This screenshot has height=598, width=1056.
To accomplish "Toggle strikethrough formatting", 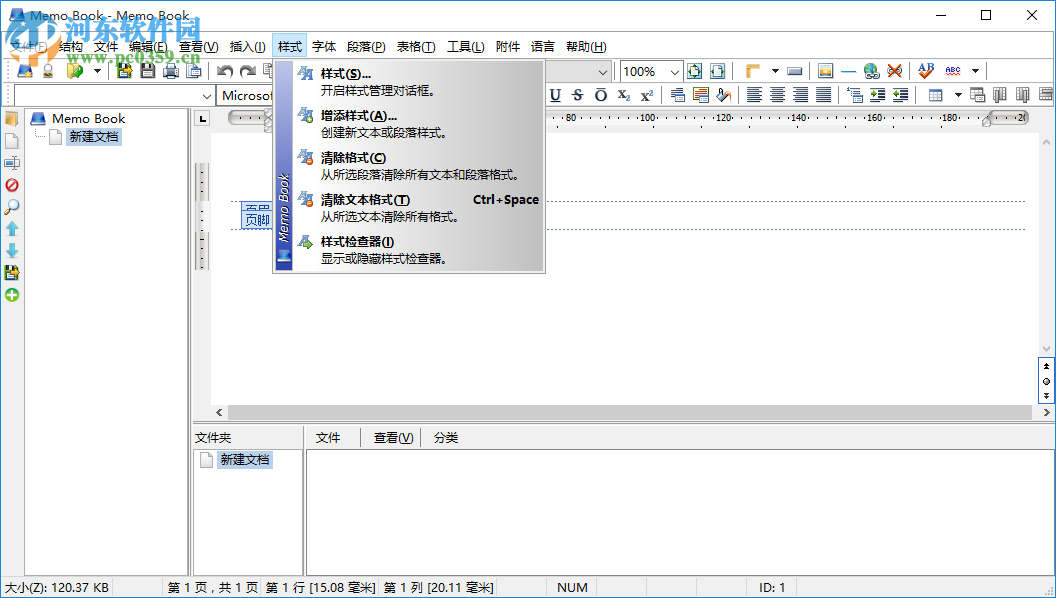I will 577,95.
